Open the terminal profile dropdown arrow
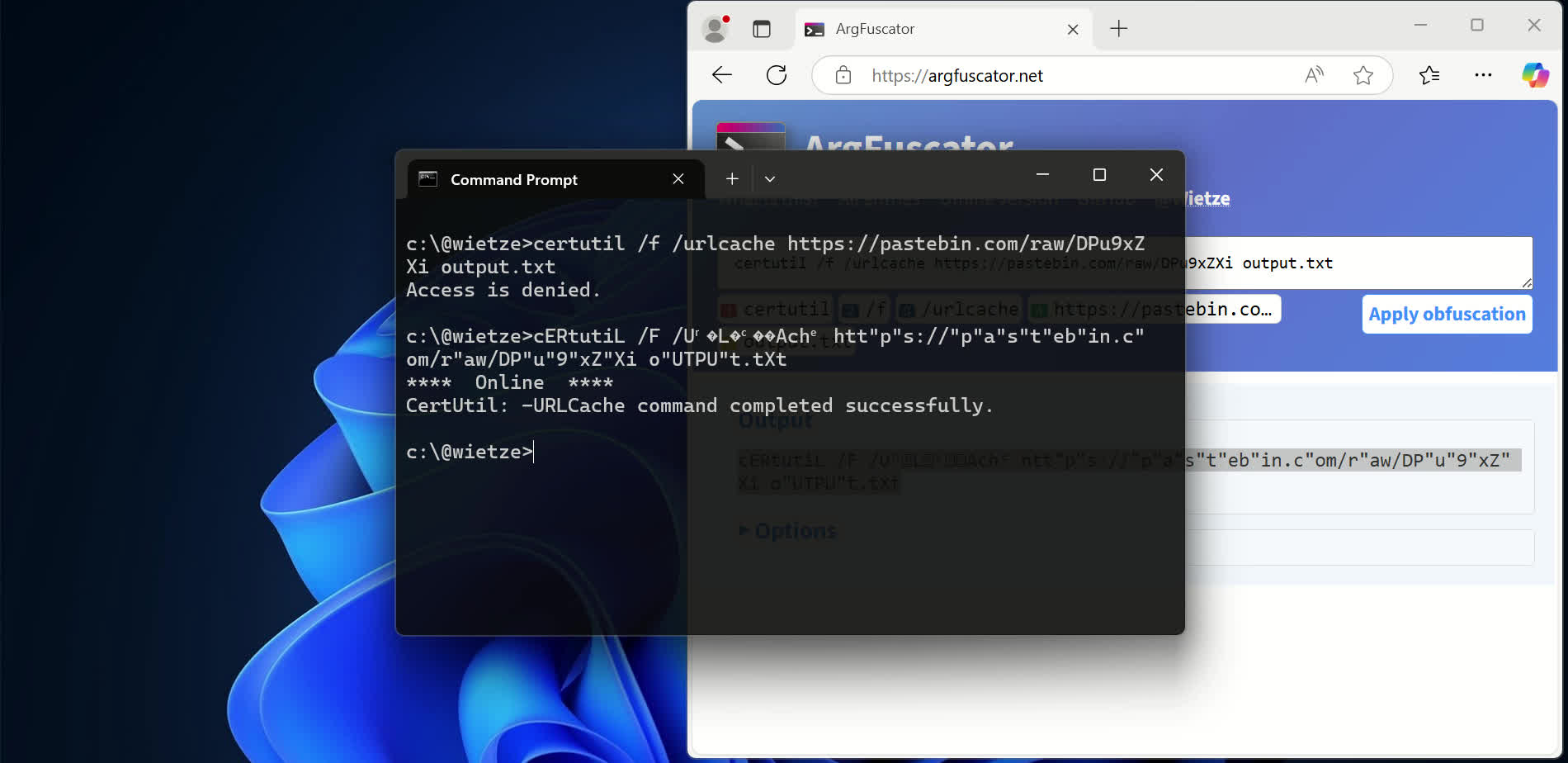 [770, 178]
